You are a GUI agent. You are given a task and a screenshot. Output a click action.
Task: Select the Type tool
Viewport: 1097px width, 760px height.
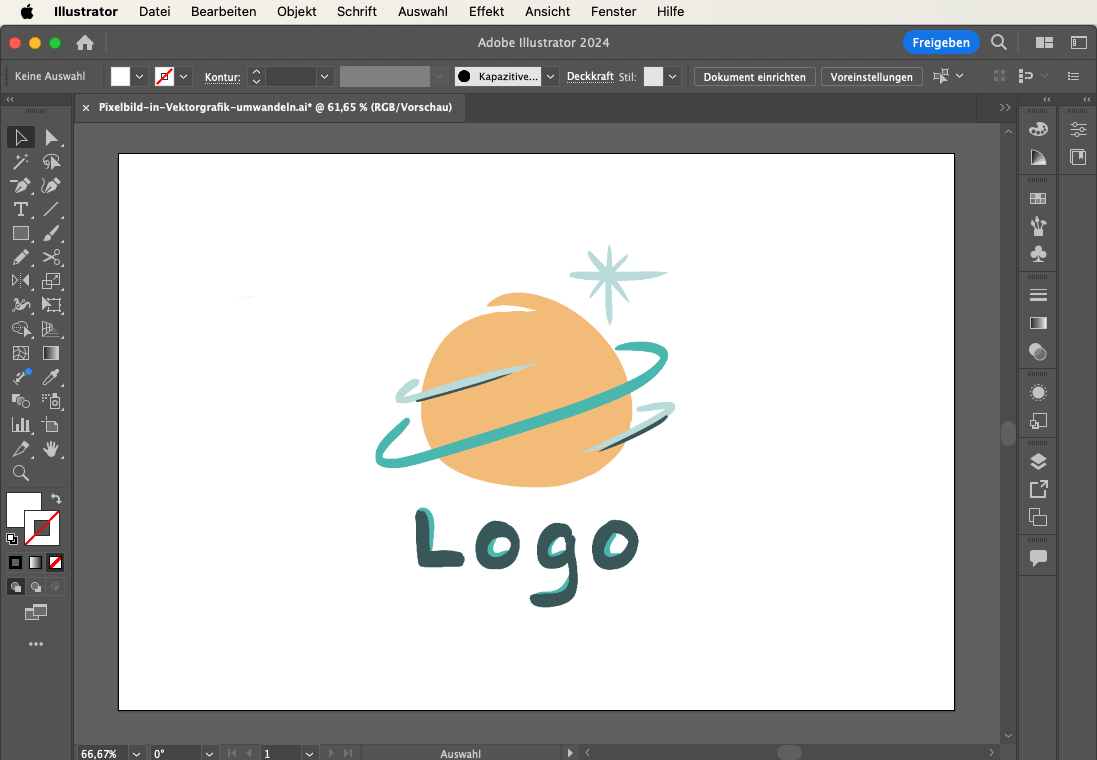[x=20, y=209]
